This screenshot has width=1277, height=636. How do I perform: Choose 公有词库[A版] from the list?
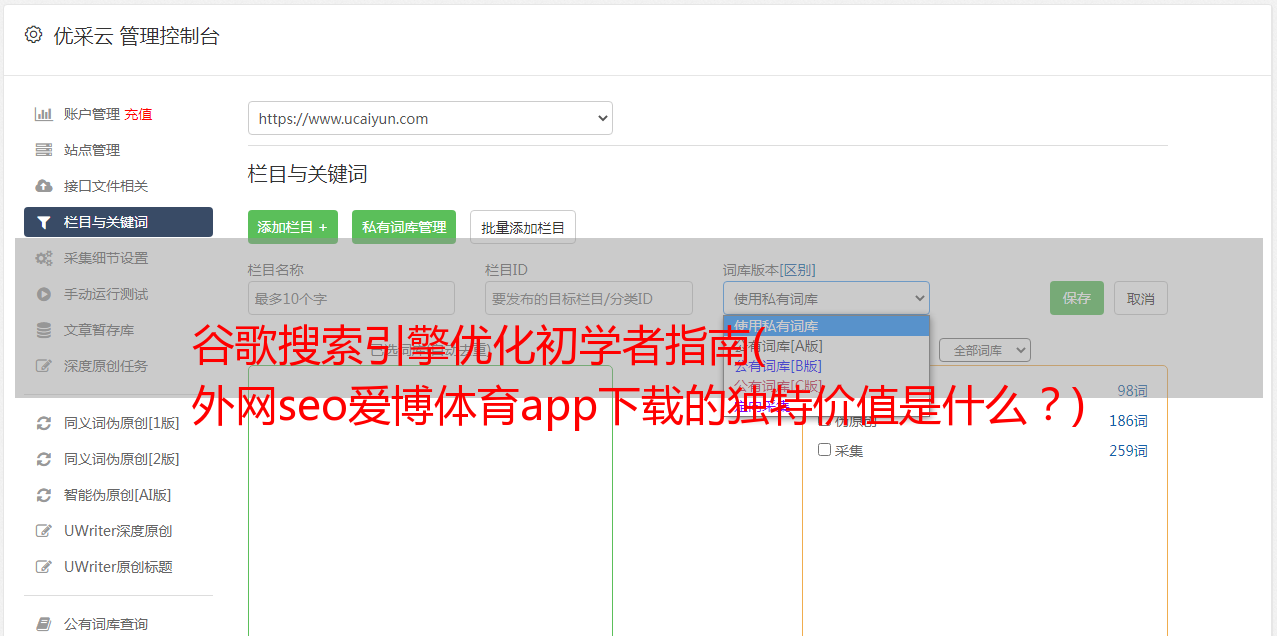tap(826, 345)
